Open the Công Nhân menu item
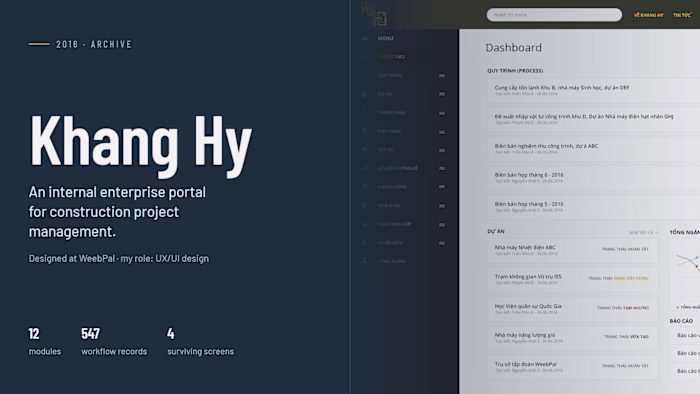700x394 pixels. (391, 261)
